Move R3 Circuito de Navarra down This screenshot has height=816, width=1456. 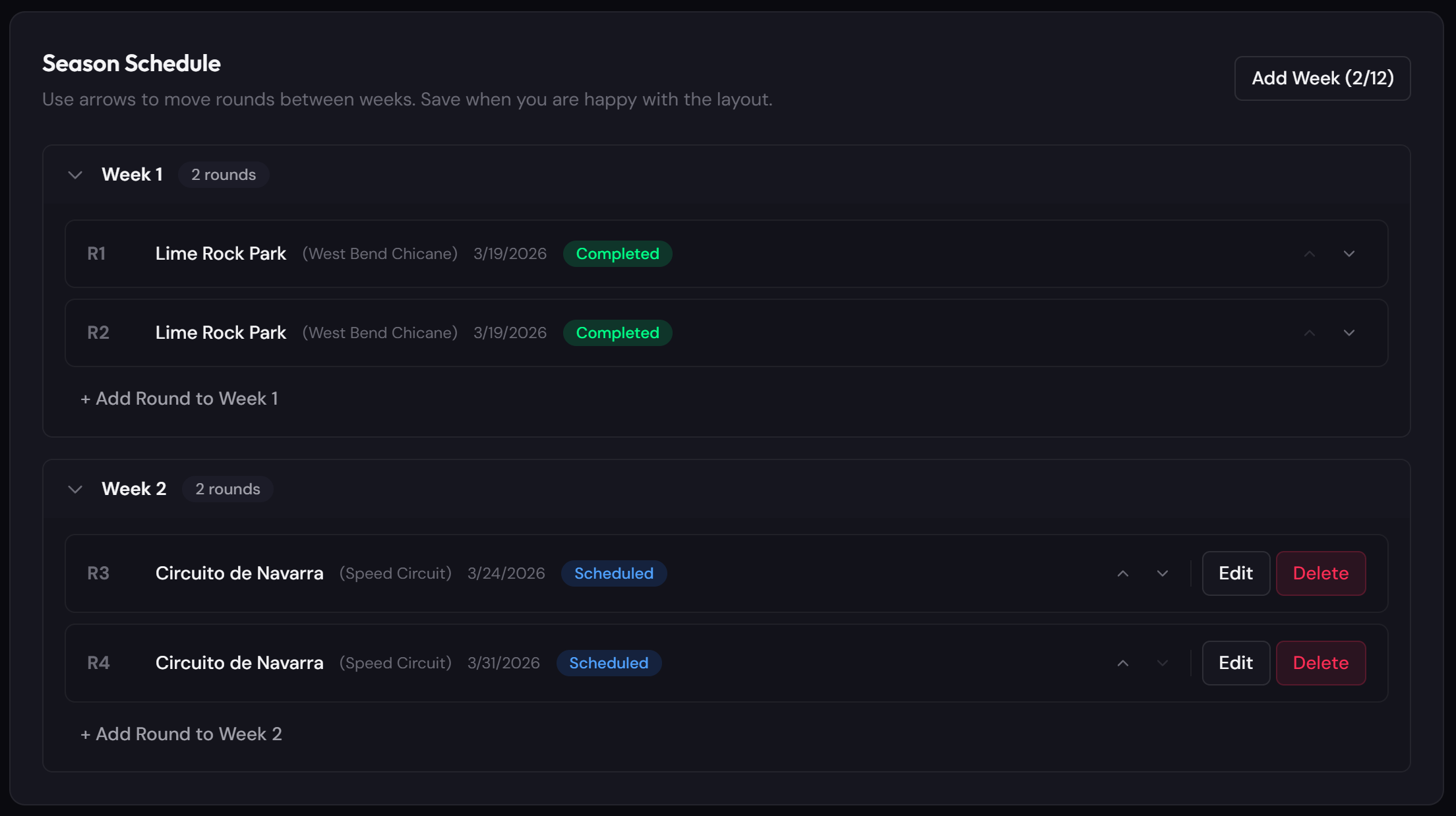click(1163, 573)
